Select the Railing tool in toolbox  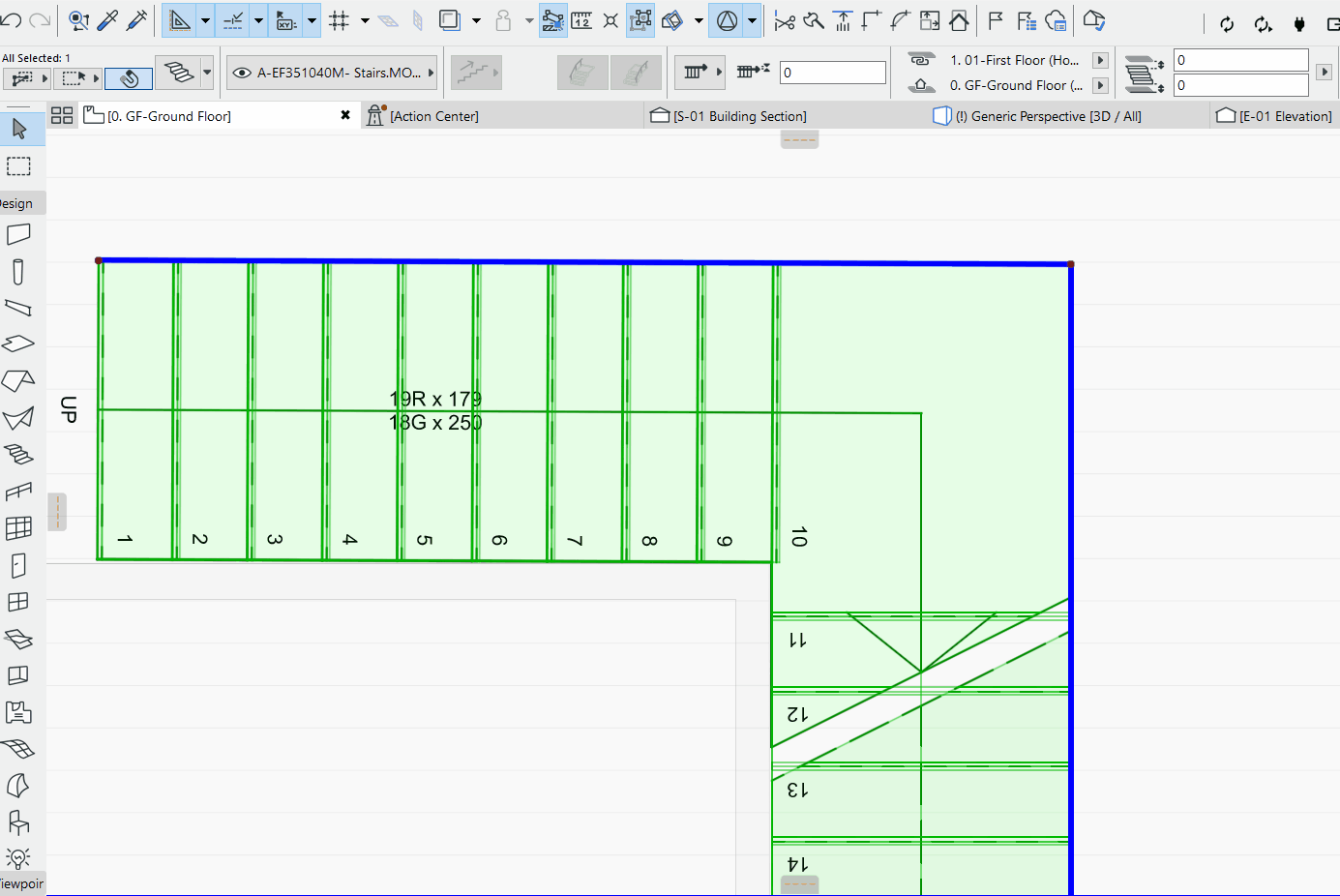[18, 492]
